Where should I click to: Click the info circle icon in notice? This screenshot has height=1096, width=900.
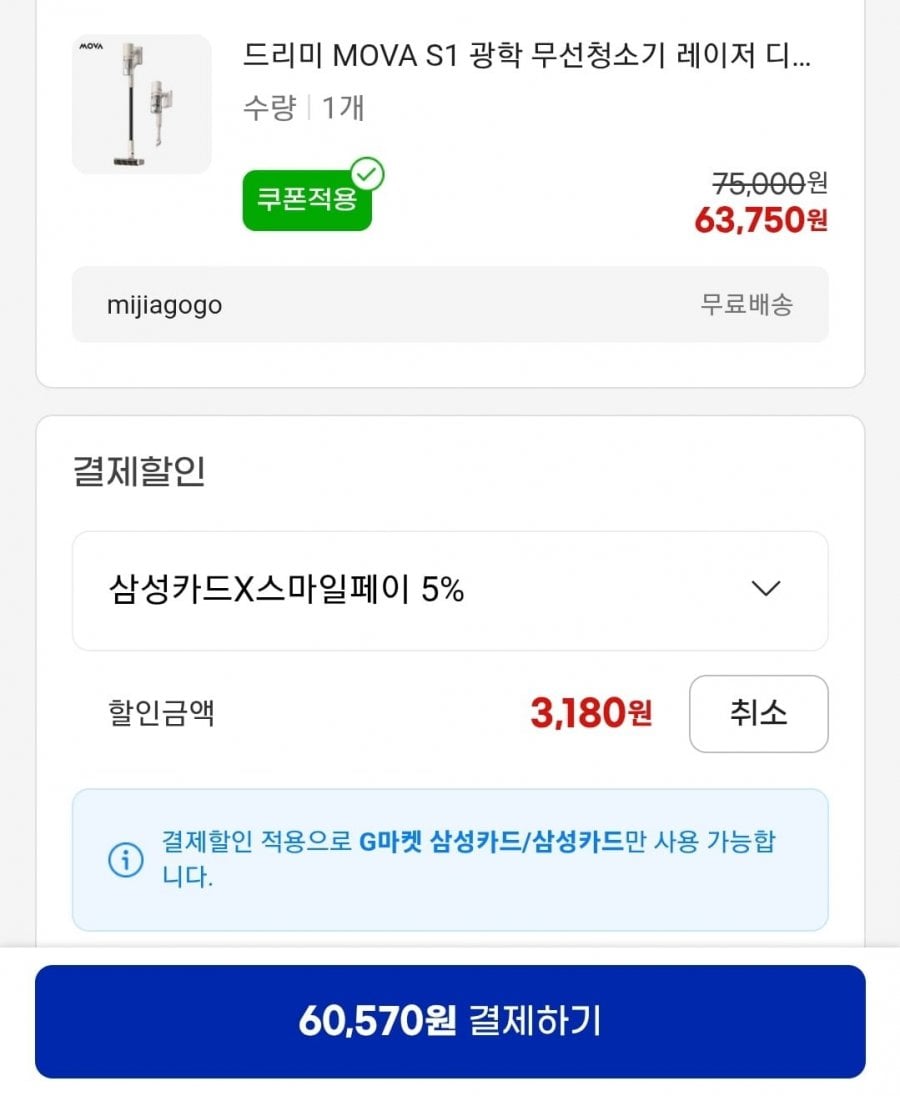pyautogui.click(x=125, y=860)
